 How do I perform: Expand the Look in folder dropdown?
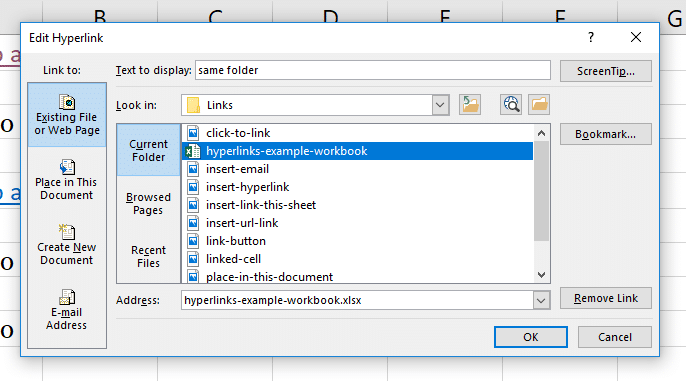pyautogui.click(x=441, y=105)
